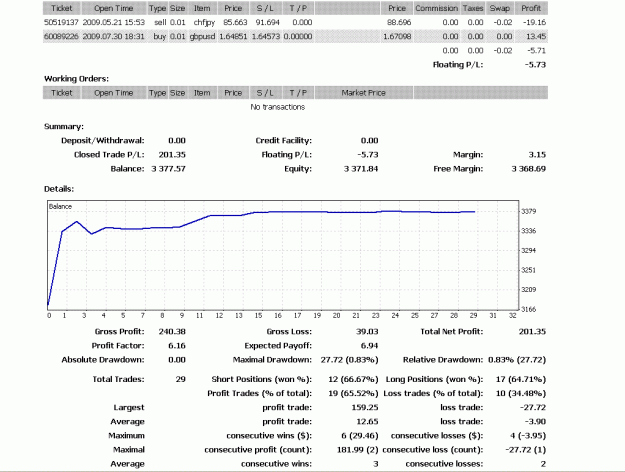Click the 3166 chart axis label
Image resolution: width=625 pixels, height=472 pixels.
click(529, 309)
